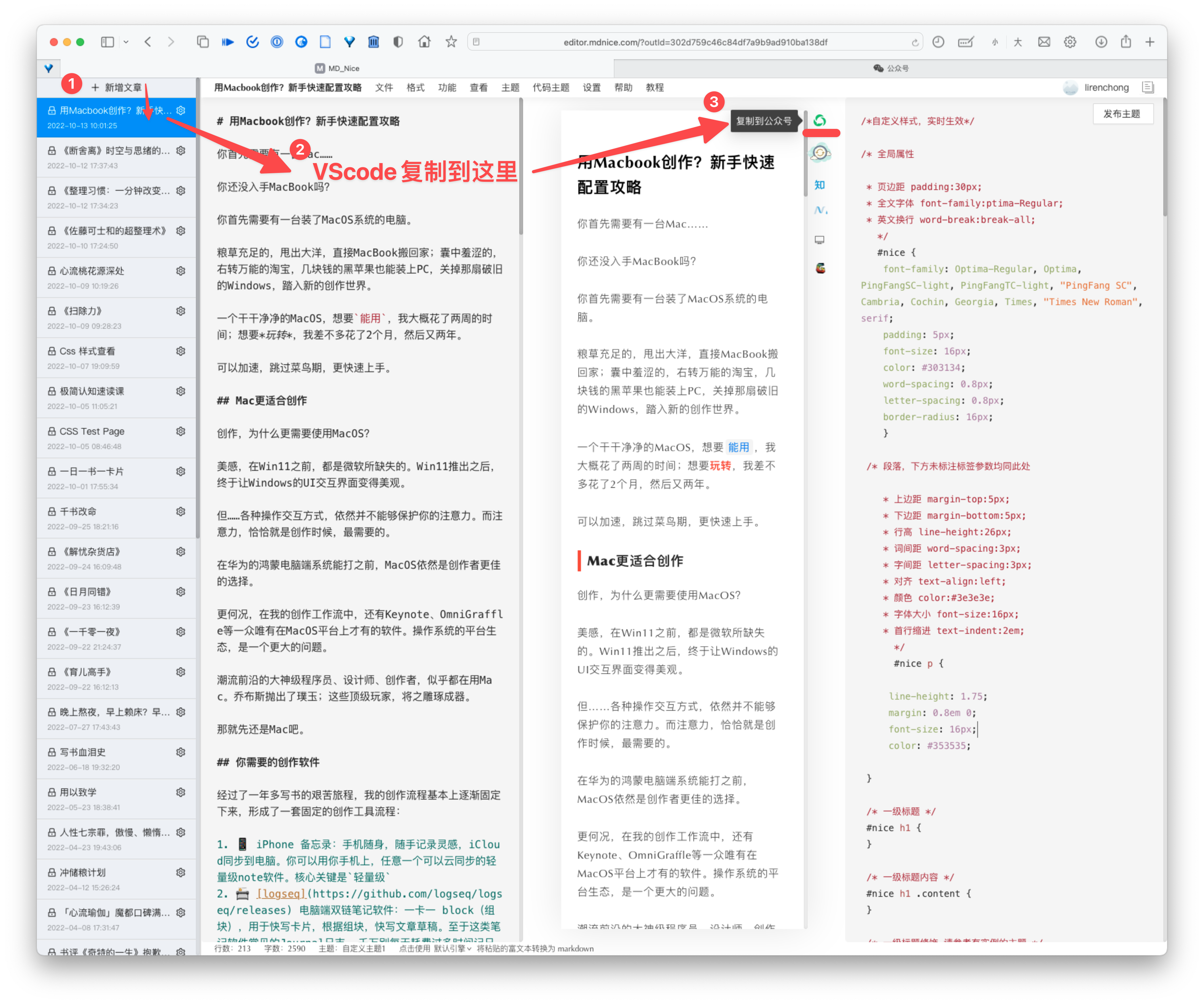The height and width of the screenshot is (1004, 1204).
Task: Open the mail envelope toolbar icon
Action: click(x=1044, y=42)
